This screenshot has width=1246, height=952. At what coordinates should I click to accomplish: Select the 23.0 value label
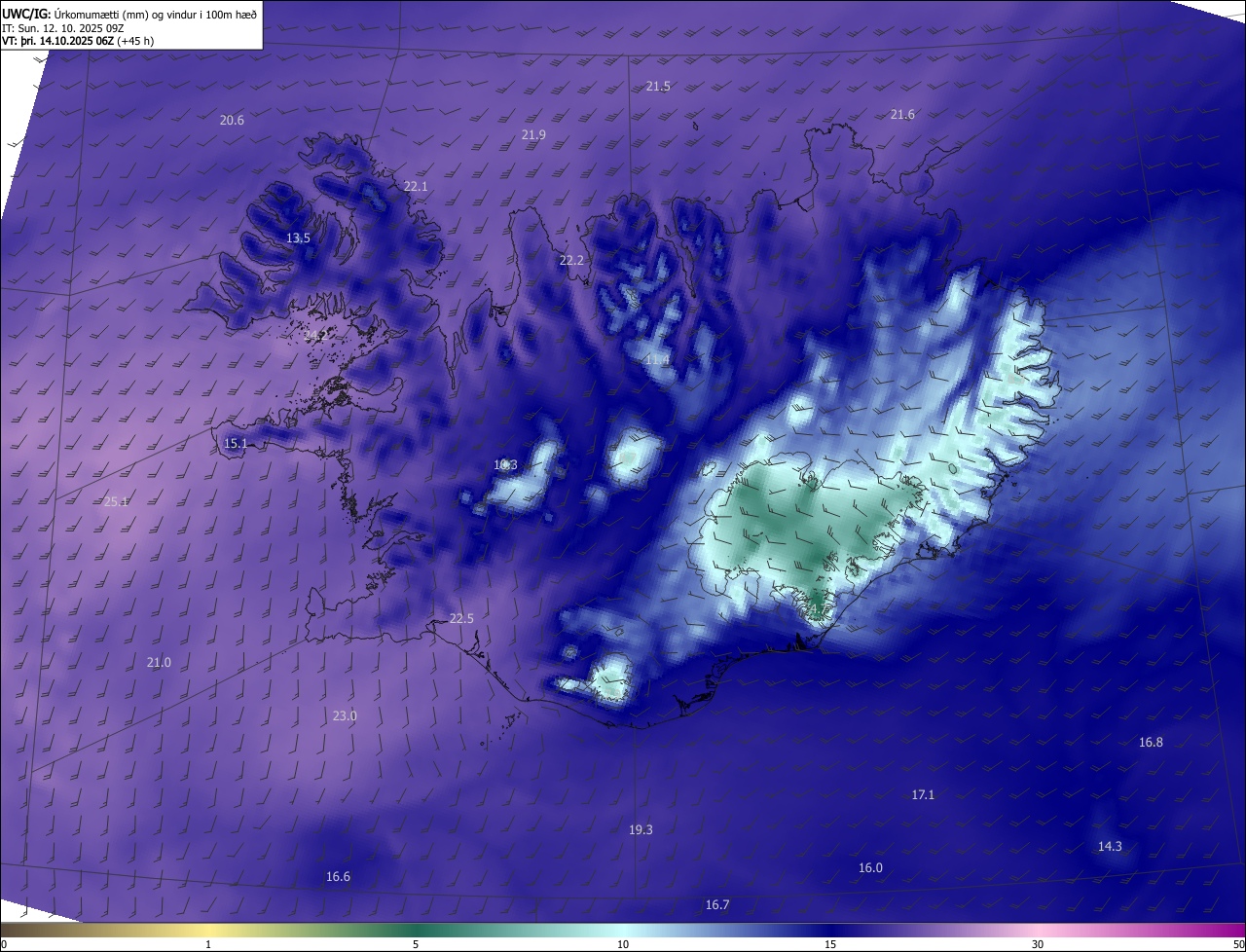345,716
